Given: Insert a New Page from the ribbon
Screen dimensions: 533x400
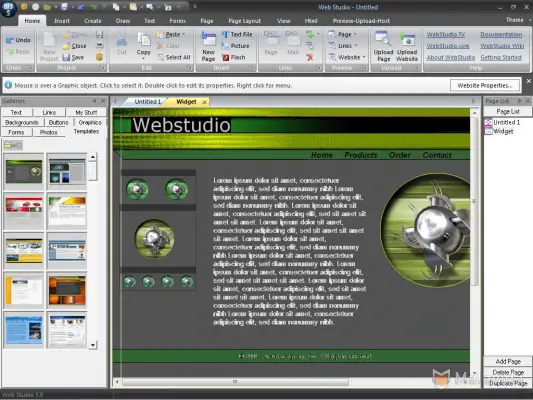Looking at the screenshot, I should pos(208,47).
